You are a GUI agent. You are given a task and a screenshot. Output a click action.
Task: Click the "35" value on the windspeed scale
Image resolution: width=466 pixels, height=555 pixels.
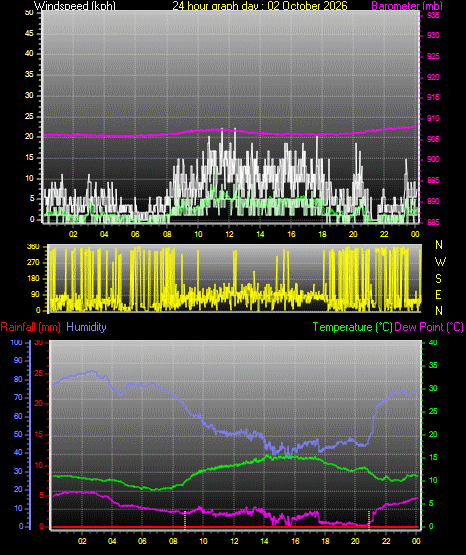29,75
